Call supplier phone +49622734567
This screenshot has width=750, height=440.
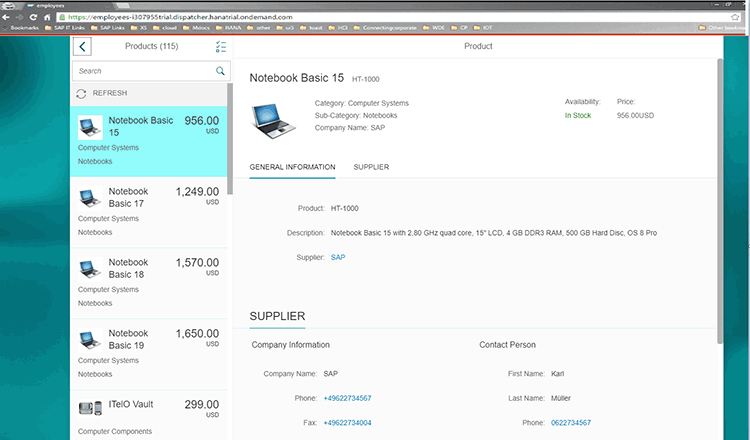(347, 398)
